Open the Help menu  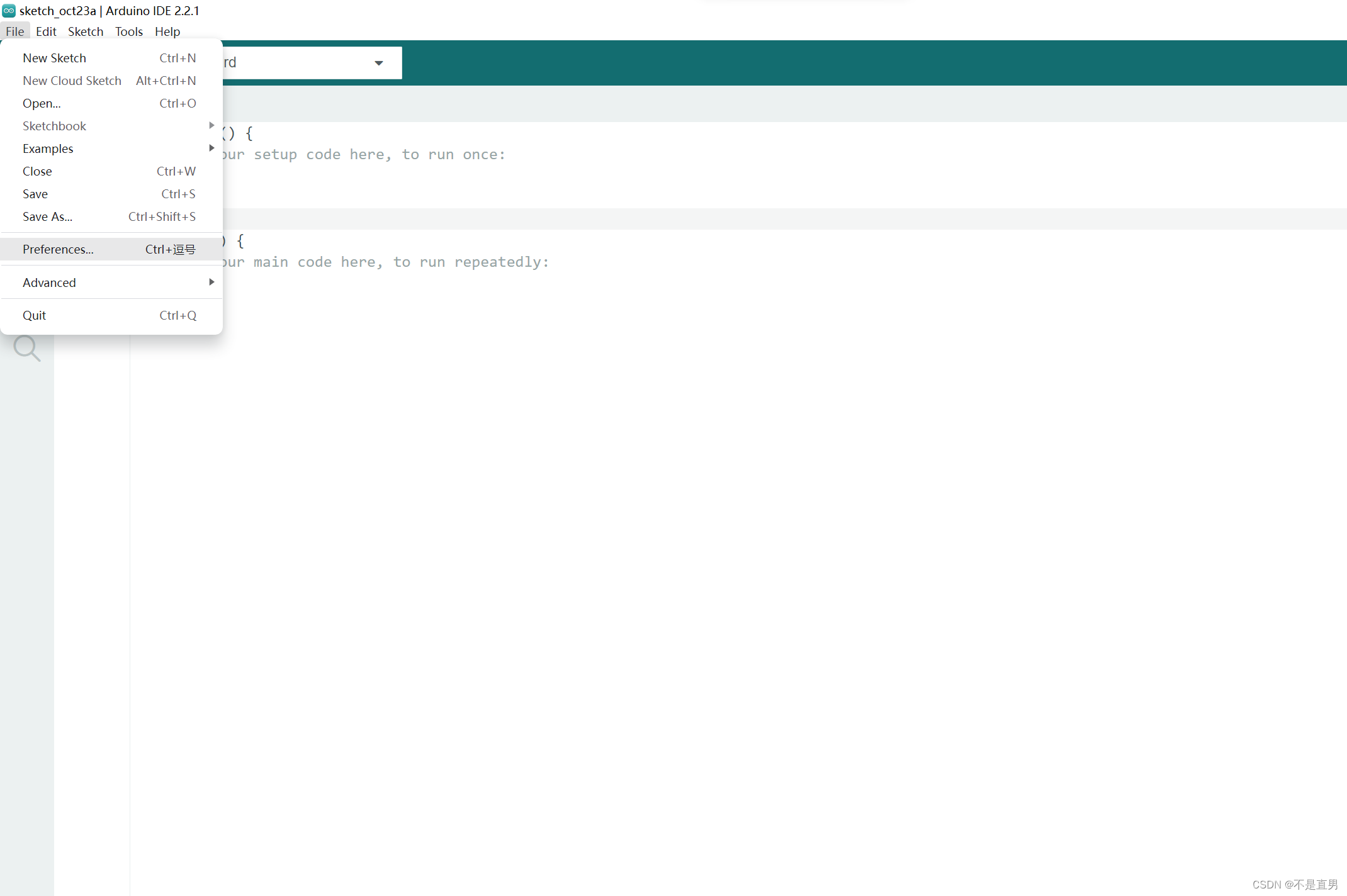pos(167,31)
